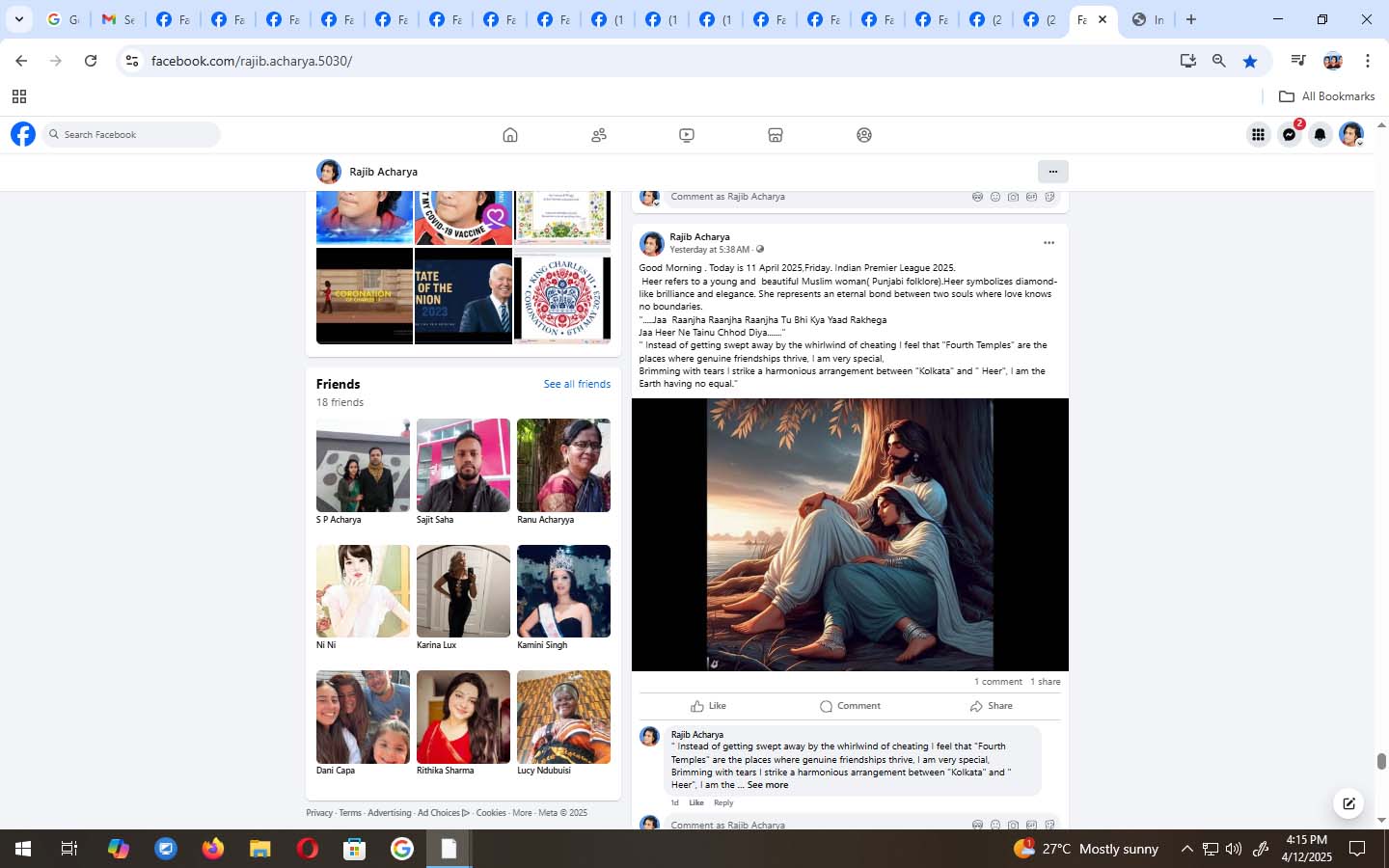Open Kamini Singh friend thumbnail
This screenshot has height=868, width=1389.
tap(563, 591)
